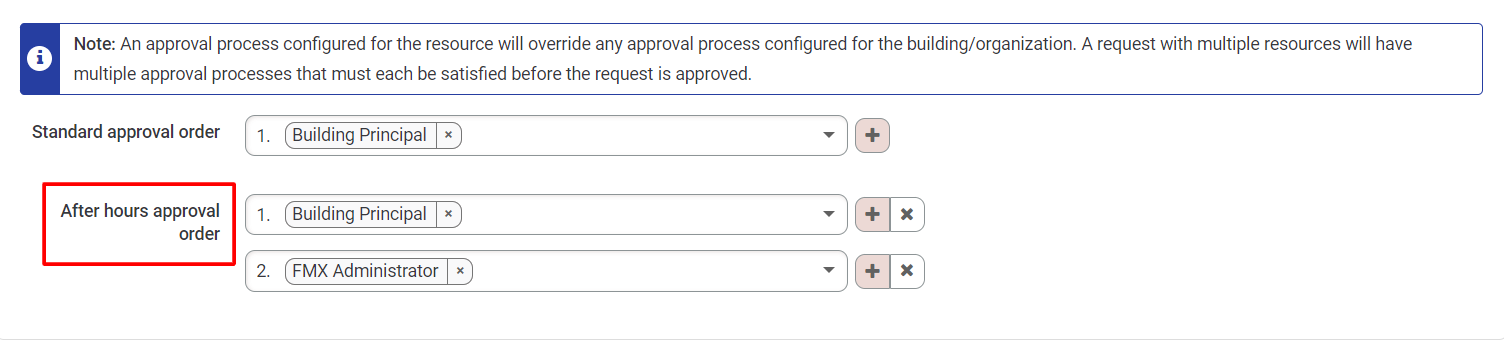Add a step after after-hours step 1
Viewport: 1504px width, 363px height.
click(x=872, y=214)
